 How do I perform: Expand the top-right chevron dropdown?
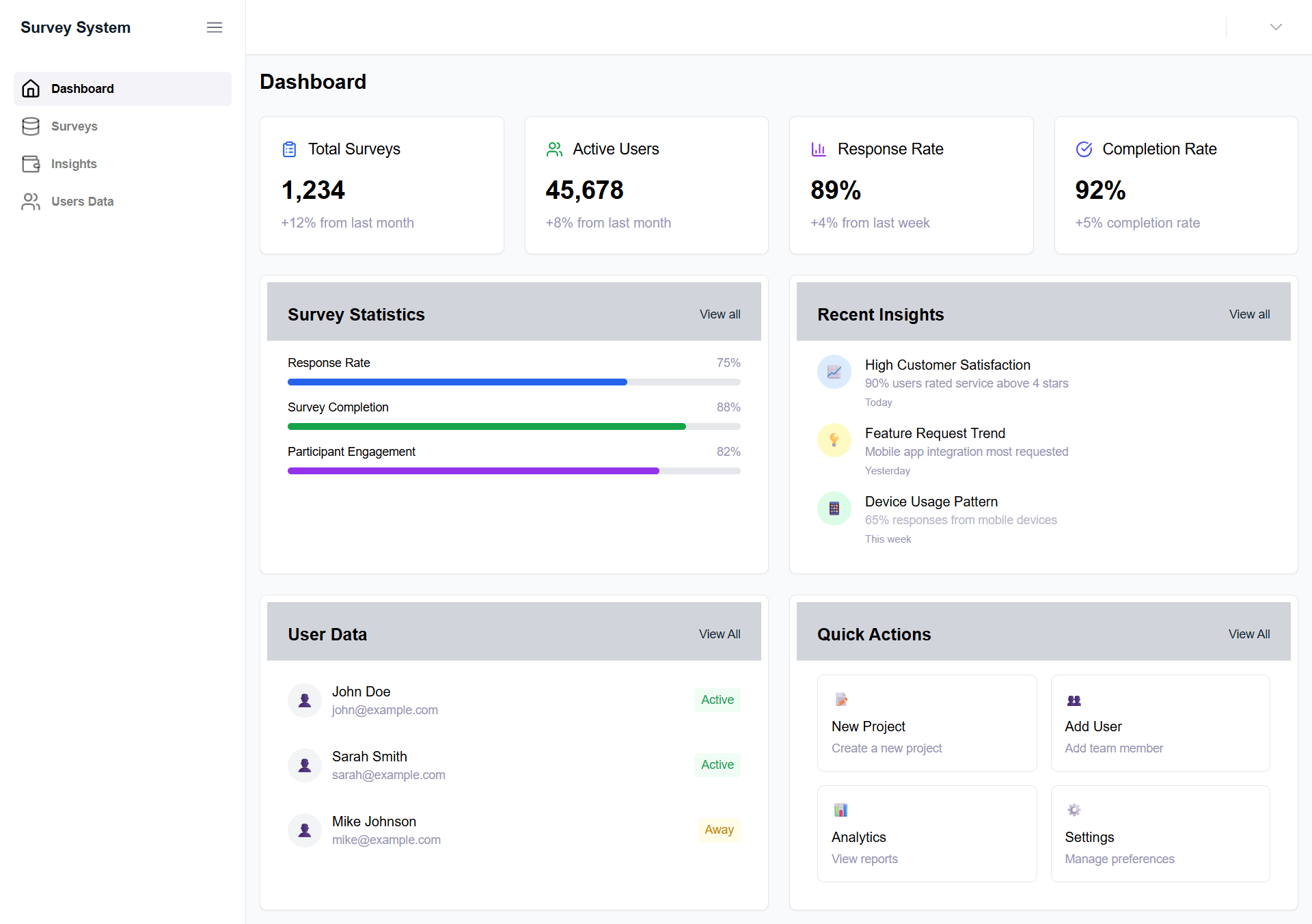click(1276, 27)
